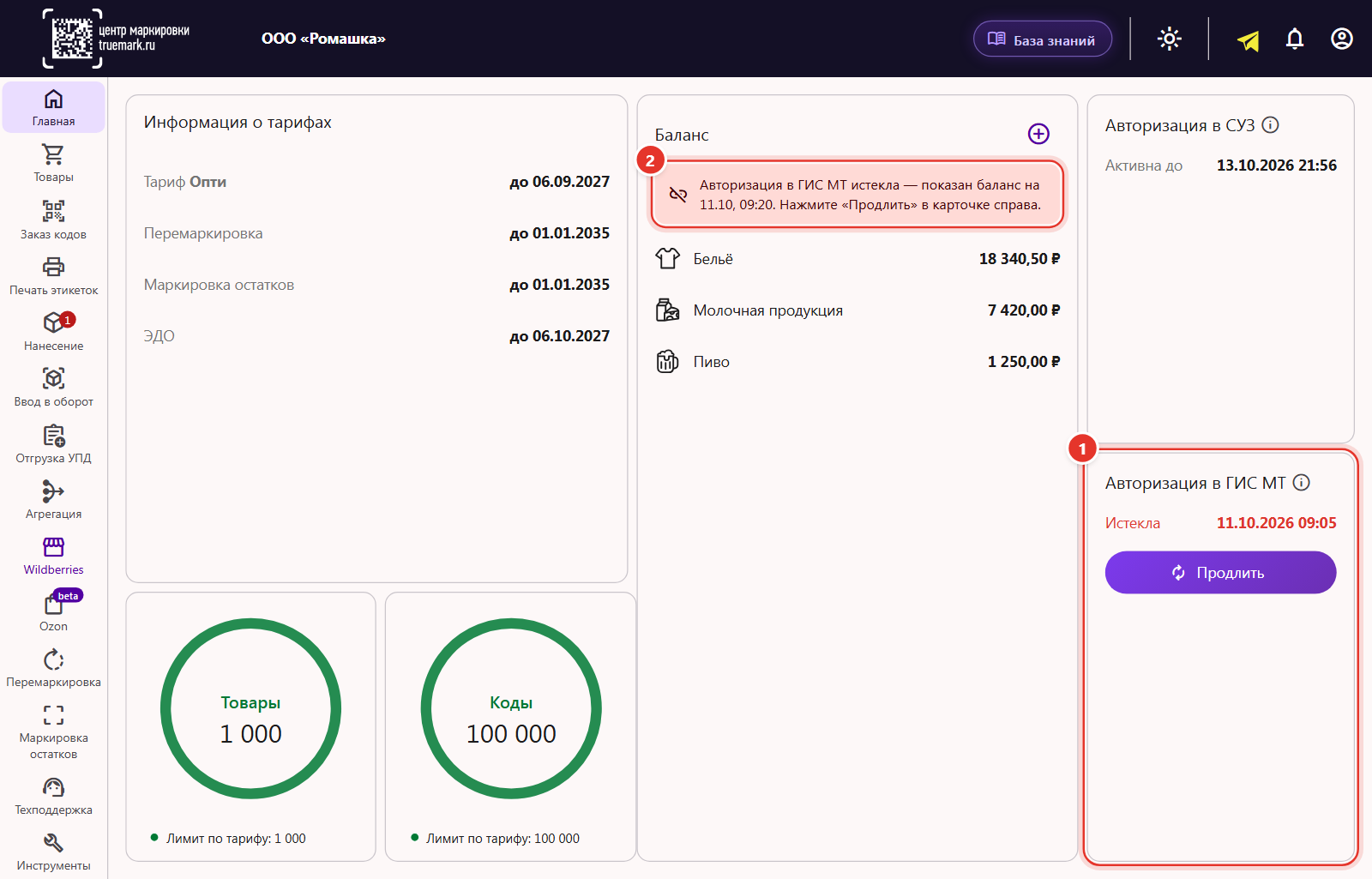Click 'Лимит по тарифу: 100 000' text

click(x=502, y=839)
